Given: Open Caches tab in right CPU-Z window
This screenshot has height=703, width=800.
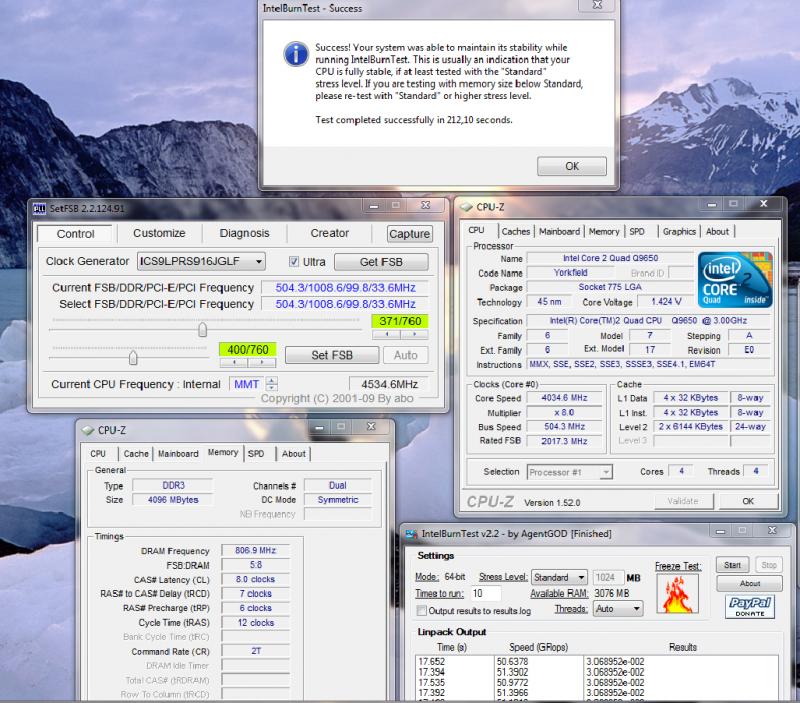Looking at the screenshot, I should (x=516, y=231).
